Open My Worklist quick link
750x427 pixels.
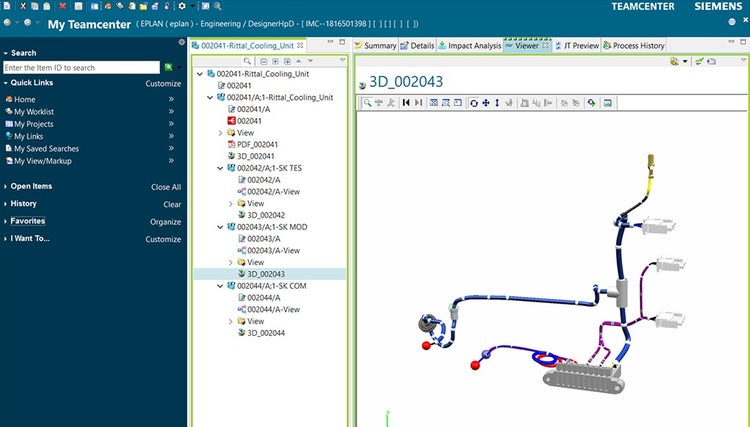[35, 112]
